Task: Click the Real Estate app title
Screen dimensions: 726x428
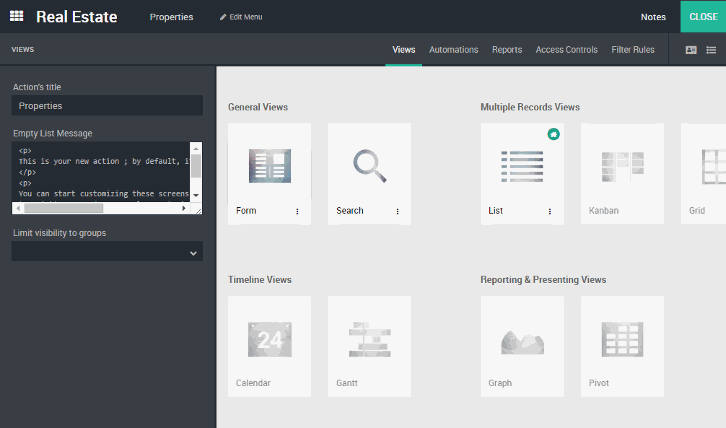Action: [77, 17]
